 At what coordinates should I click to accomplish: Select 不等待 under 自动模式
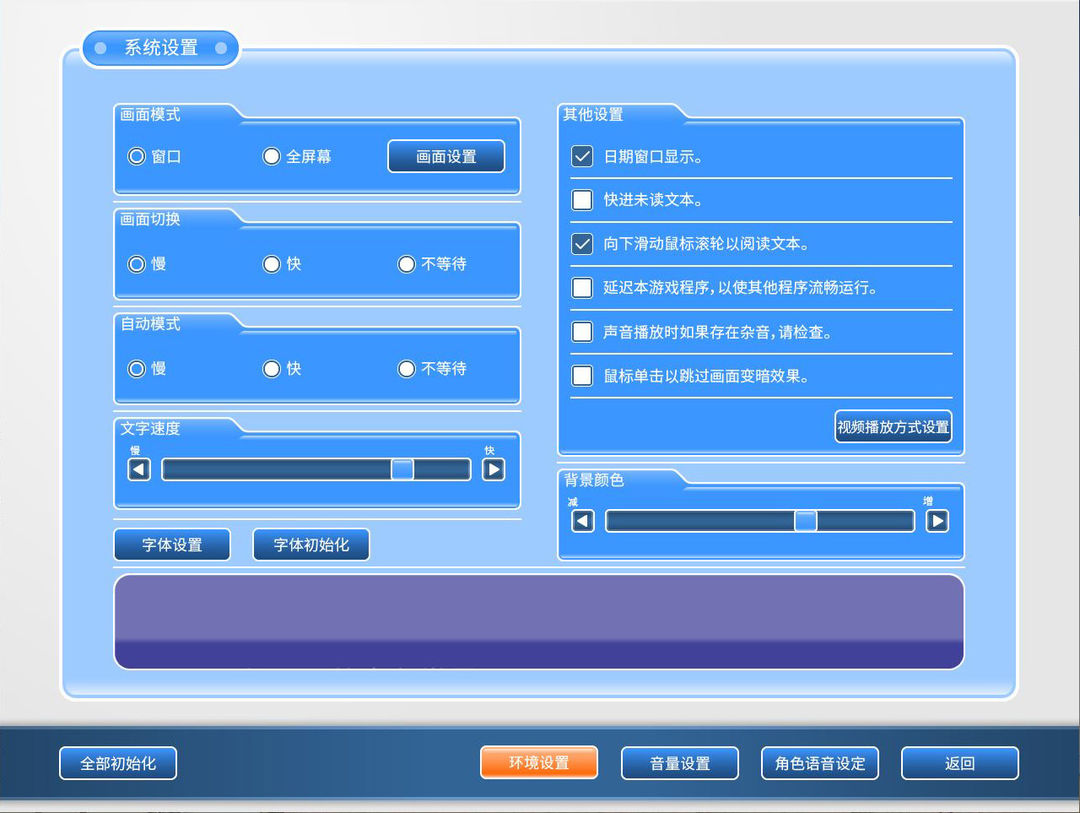pyautogui.click(x=406, y=368)
